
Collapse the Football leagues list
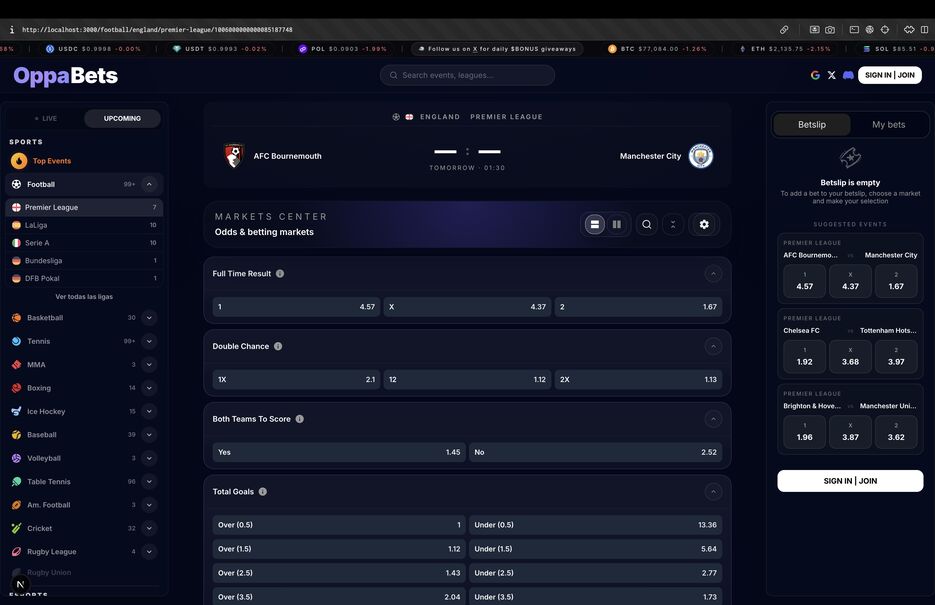tap(149, 184)
